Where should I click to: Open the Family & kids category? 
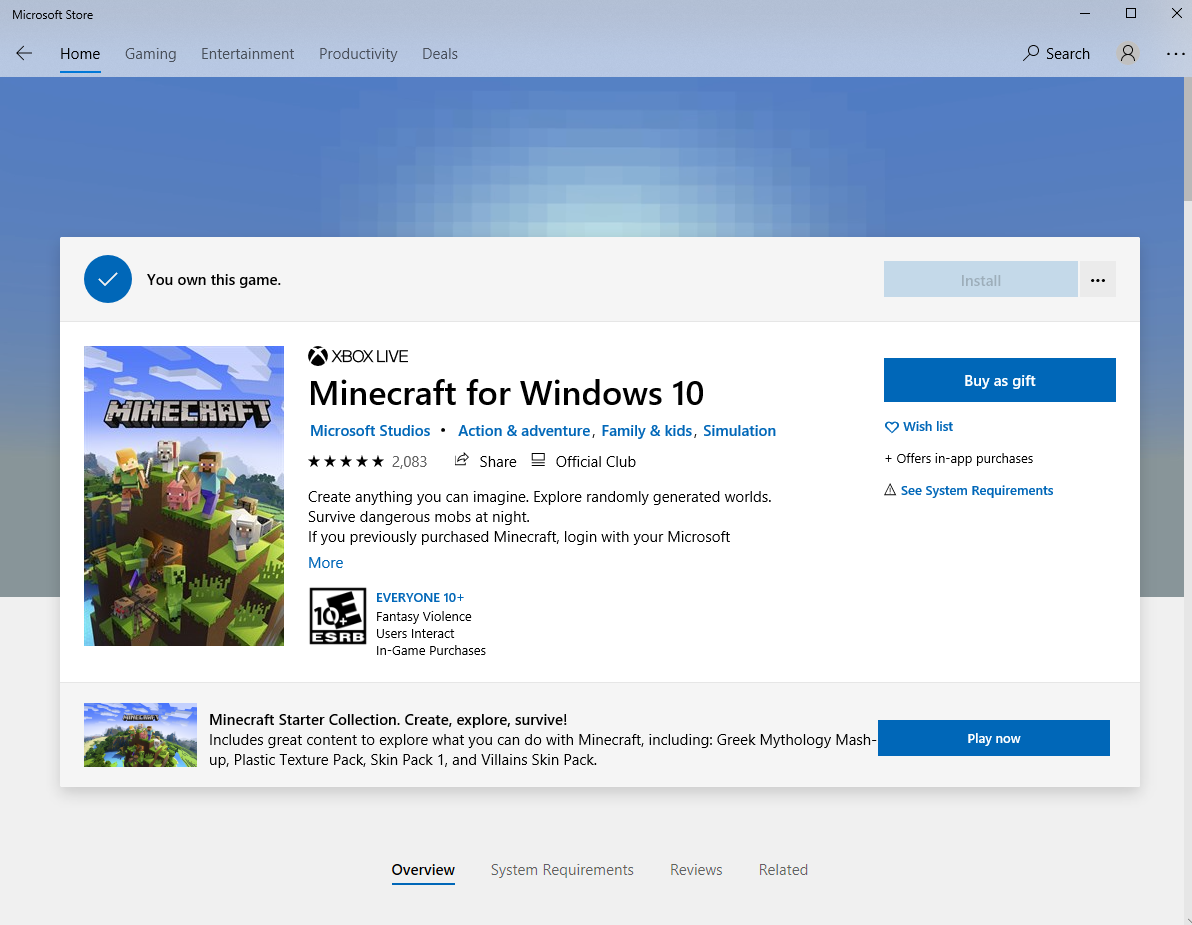[x=646, y=431]
